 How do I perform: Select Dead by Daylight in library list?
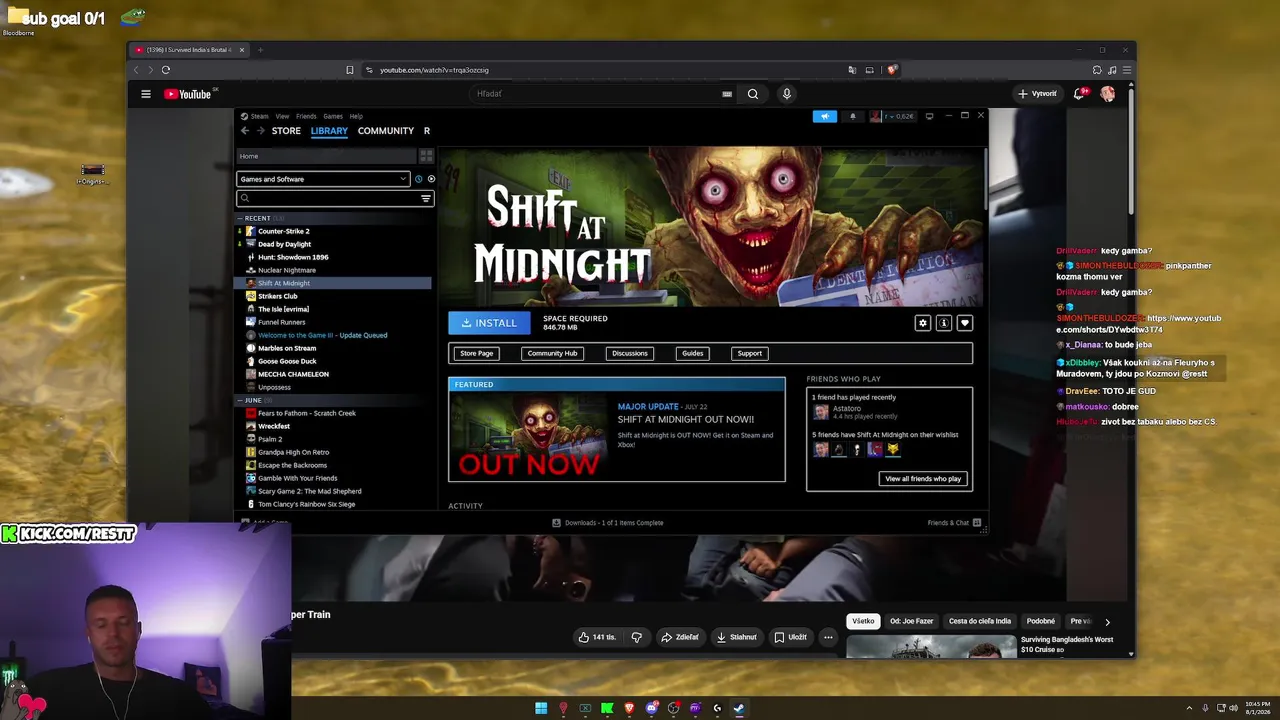[284, 244]
